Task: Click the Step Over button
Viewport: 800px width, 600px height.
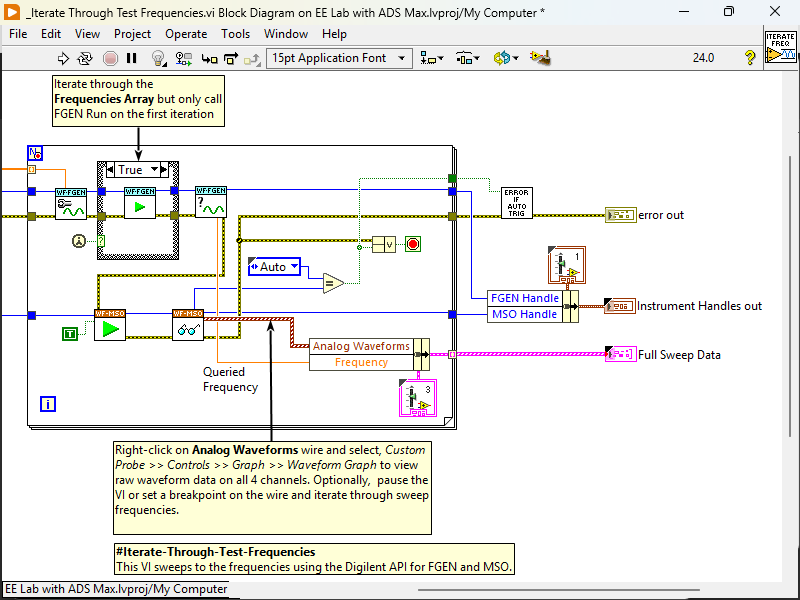Action: pyautogui.click(x=231, y=59)
